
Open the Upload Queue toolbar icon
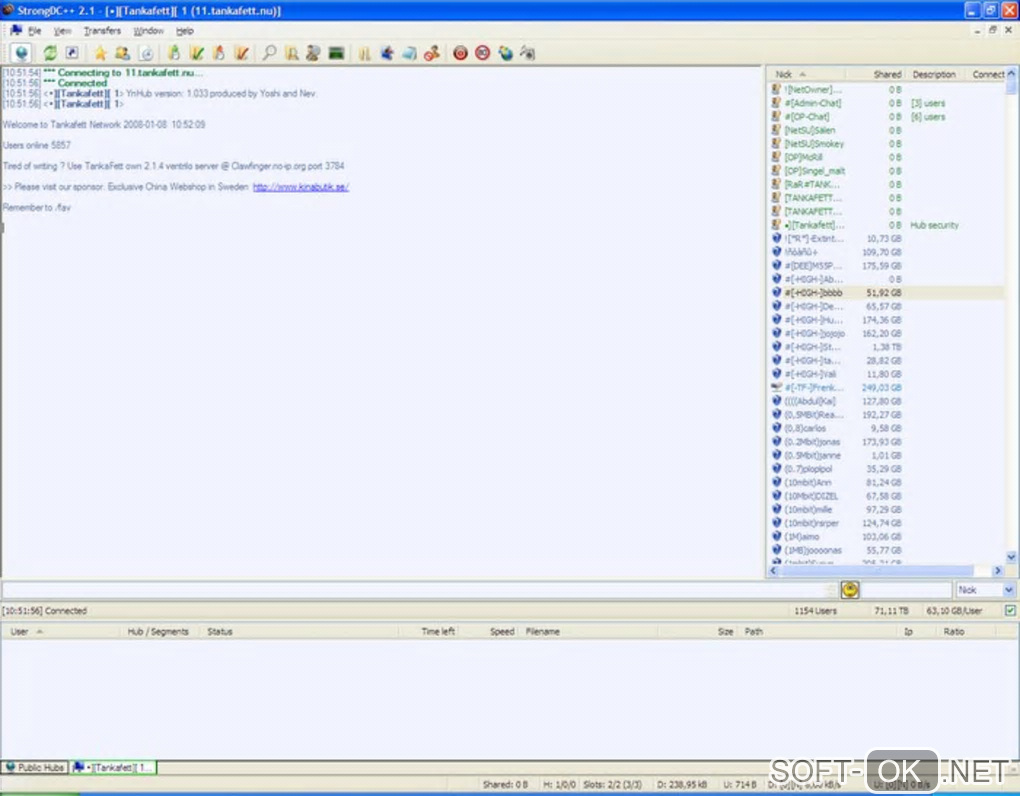pyautogui.click(x=219, y=53)
